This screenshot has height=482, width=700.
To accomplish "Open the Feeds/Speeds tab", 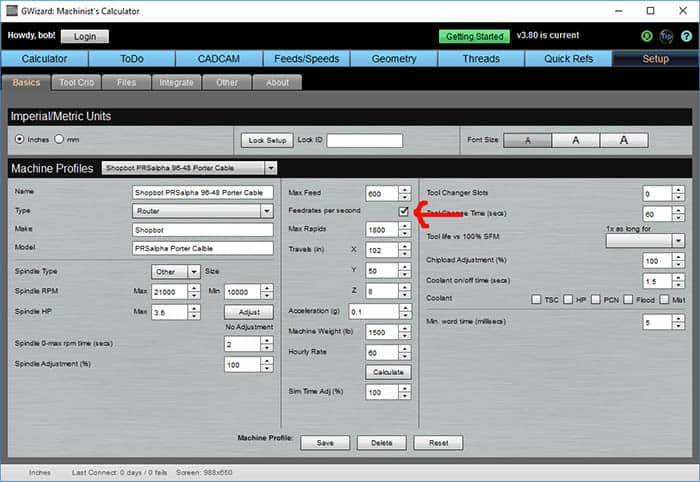I will click(307, 59).
